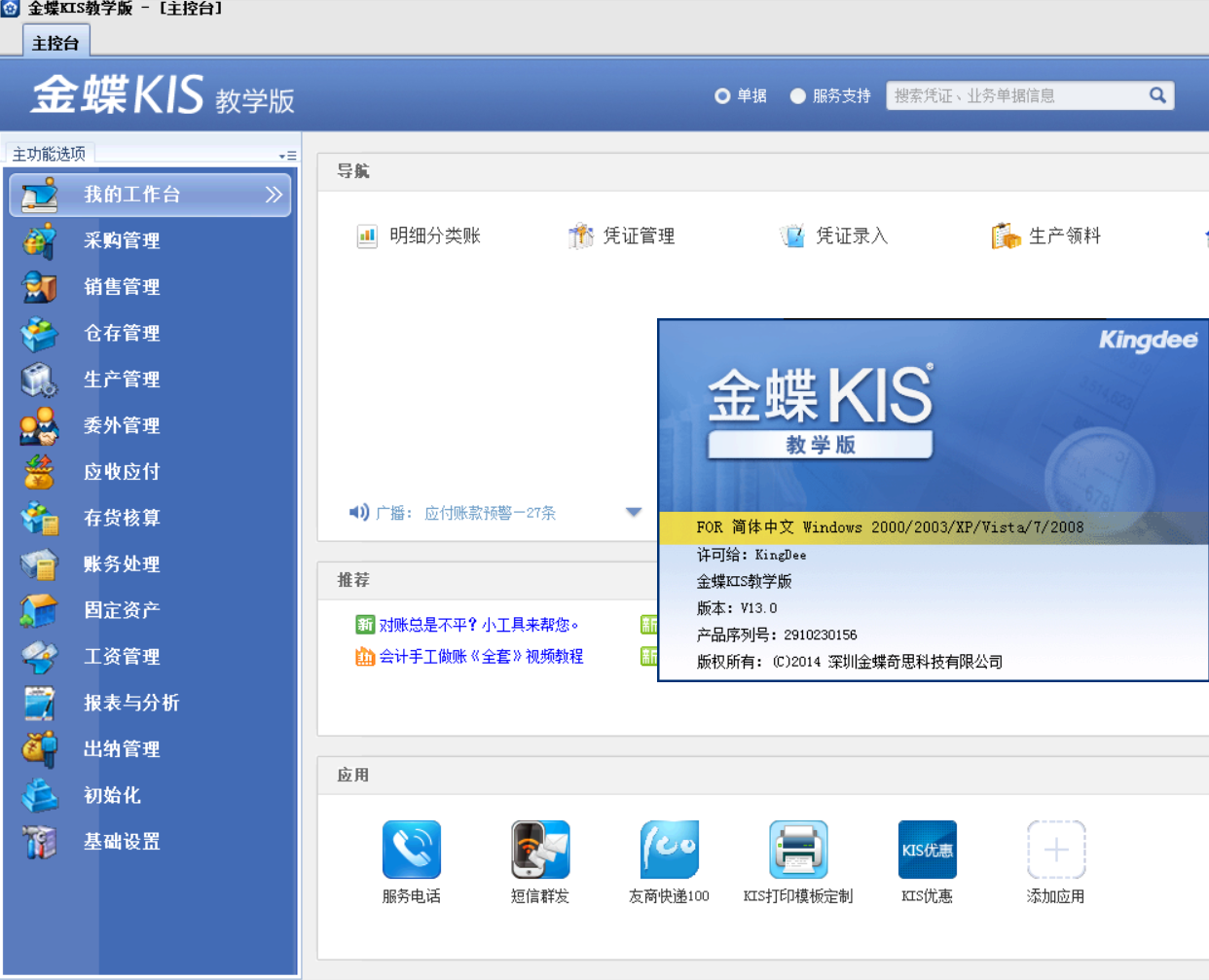Screen dimensions: 1209x980
Task: Click the 基础设置 sidebar icon
Action: (40, 842)
